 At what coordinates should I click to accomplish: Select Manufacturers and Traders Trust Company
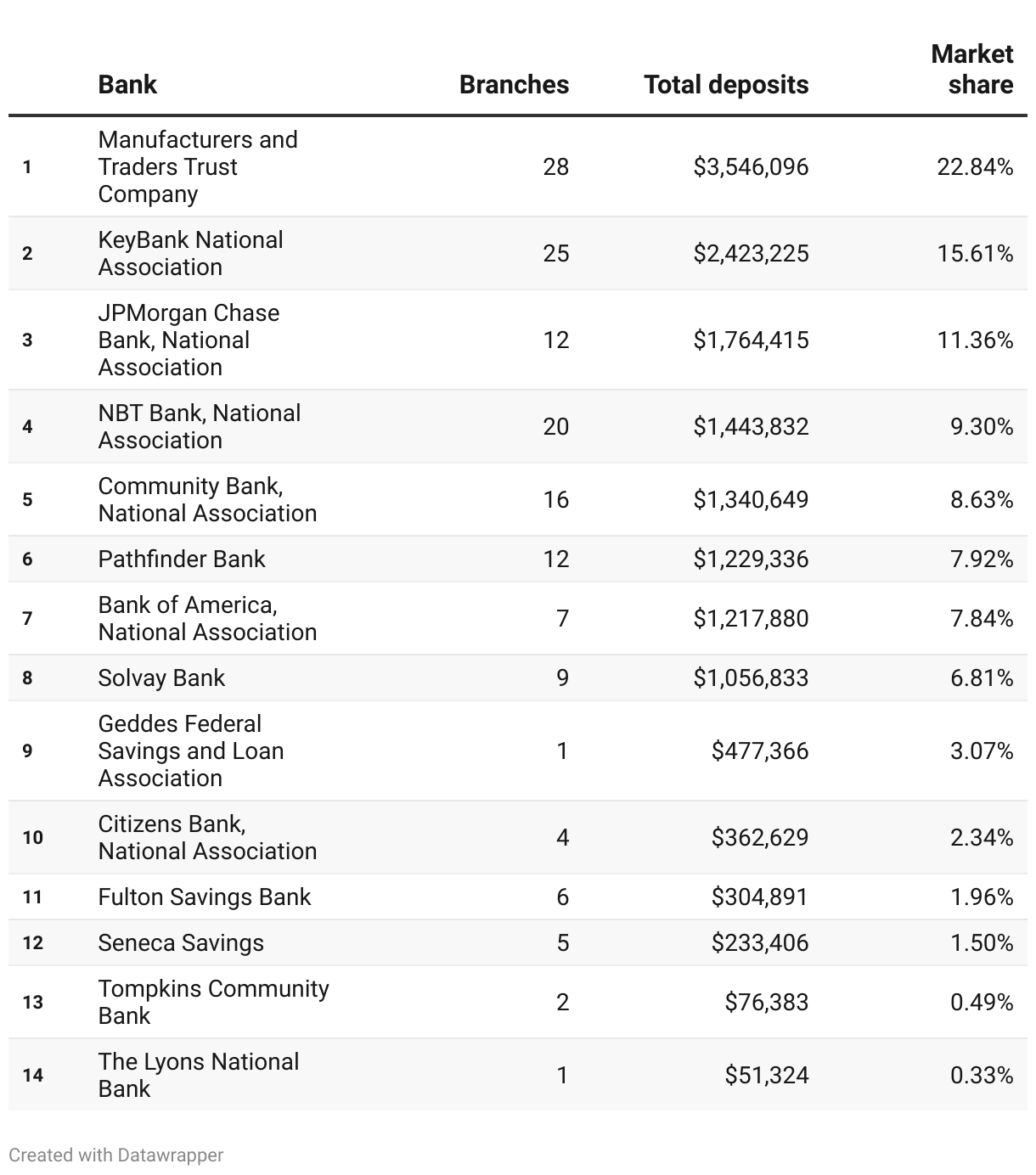[197, 167]
